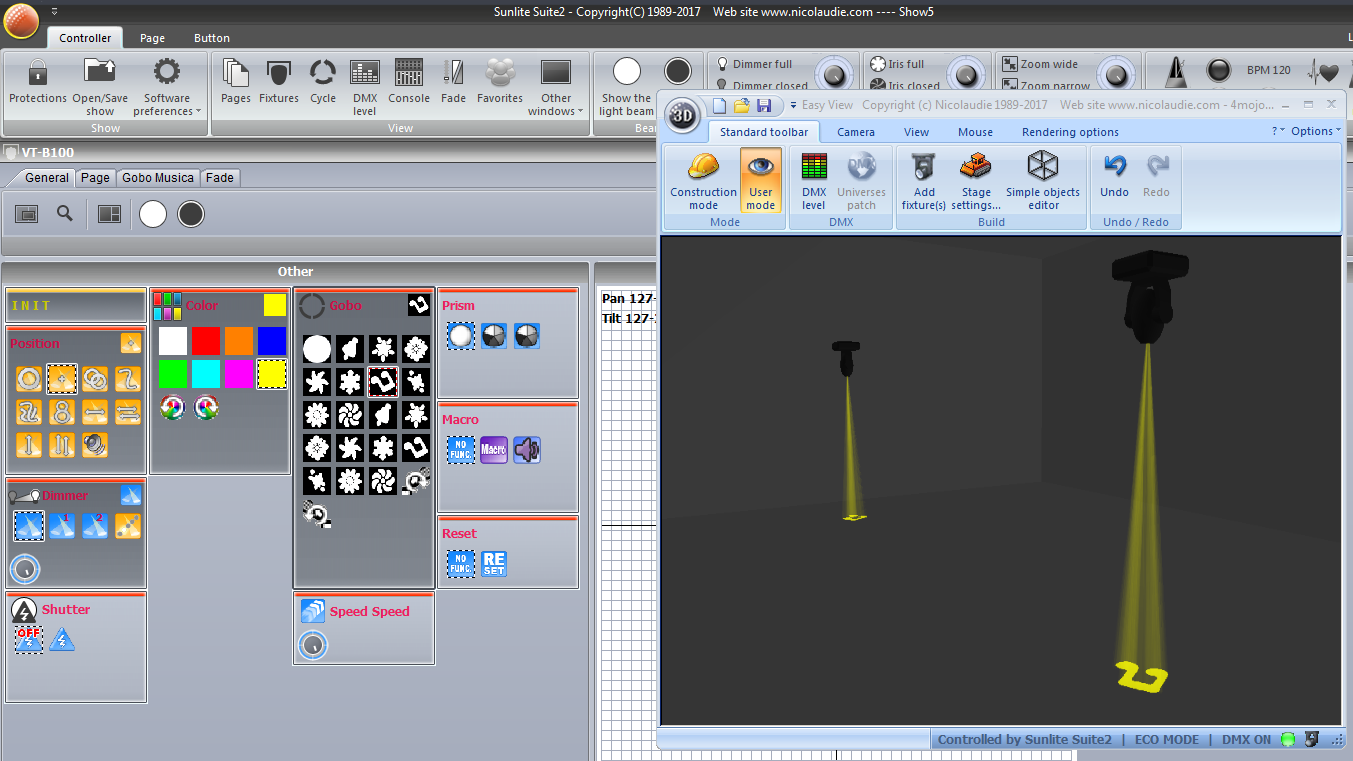Open the Fixtures view

coord(279,81)
